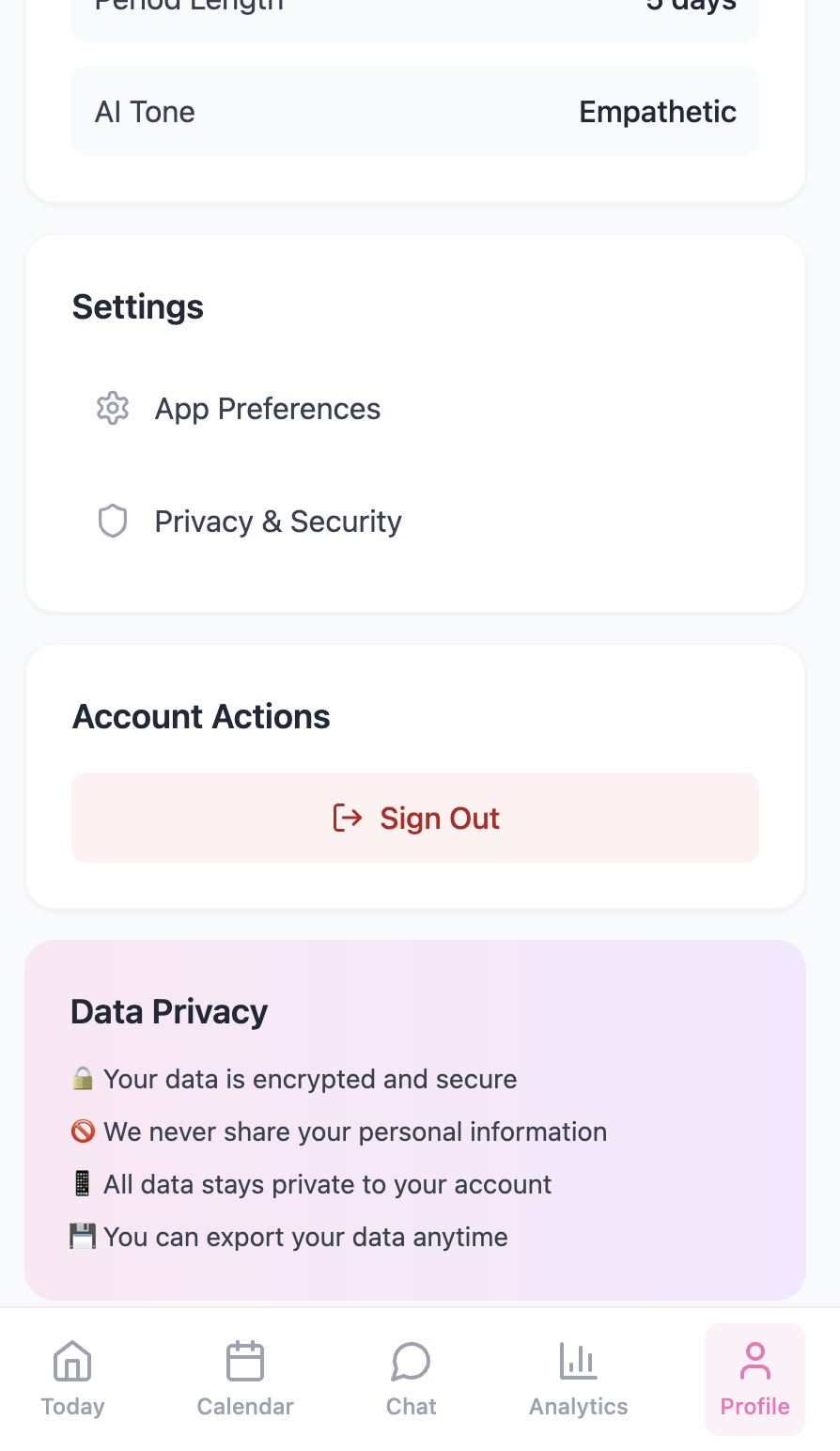Switch to the Today tab label
Viewport: 840px width, 1451px height.
click(x=72, y=1407)
